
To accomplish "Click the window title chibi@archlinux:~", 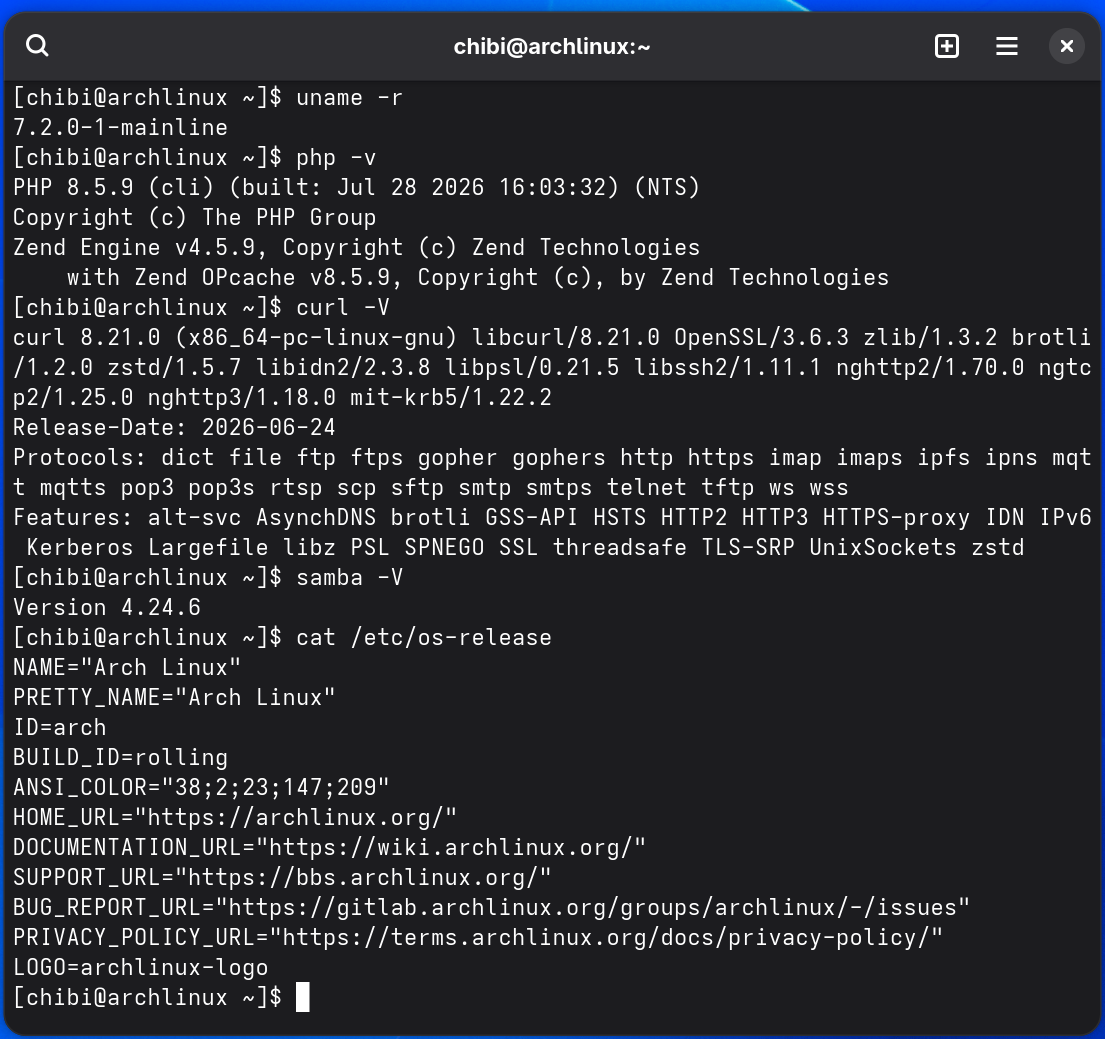I will tap(552, 47).
